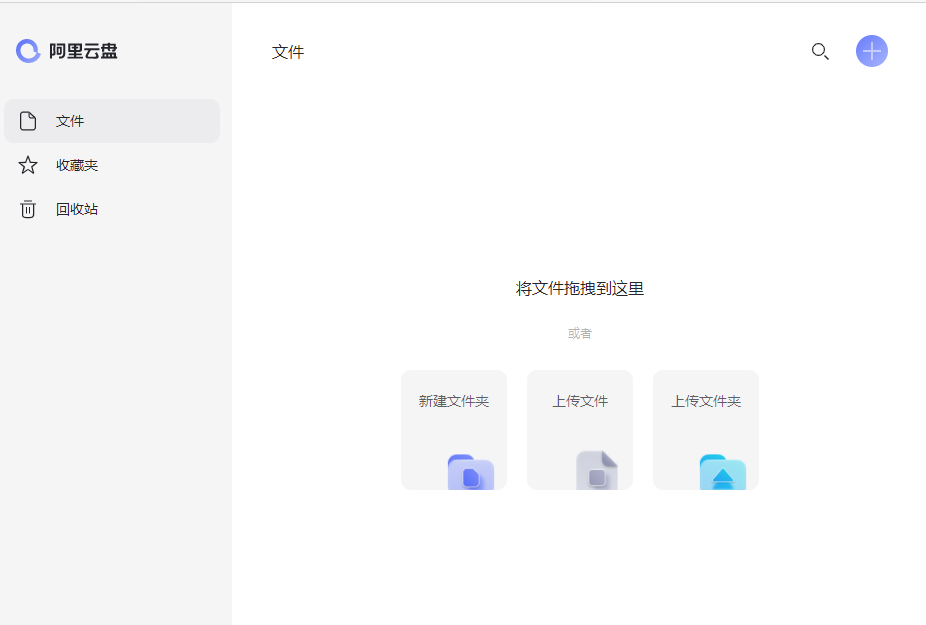Image resolution: width=926 pixels, height=625 pixels.
Task: Click the 阿里云盘 brand name text
Action: pyautogui.click(x=83, y=51)
